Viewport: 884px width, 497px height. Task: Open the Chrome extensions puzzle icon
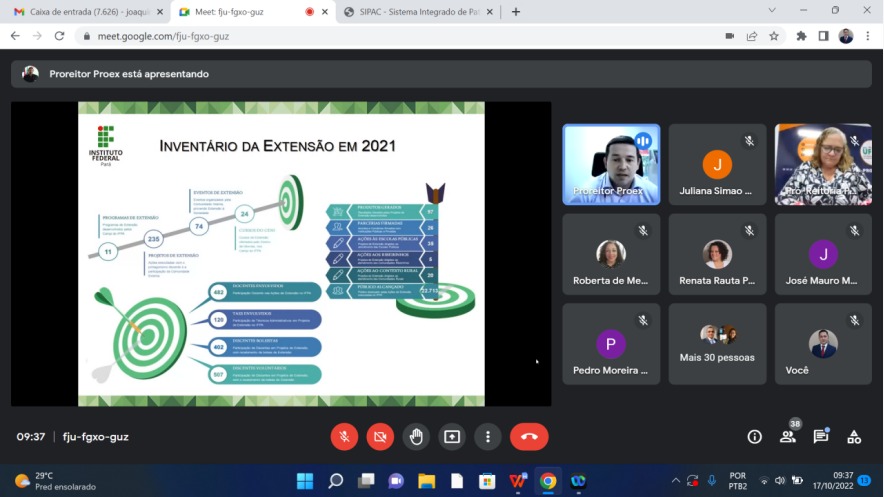(x=801, y=36)
